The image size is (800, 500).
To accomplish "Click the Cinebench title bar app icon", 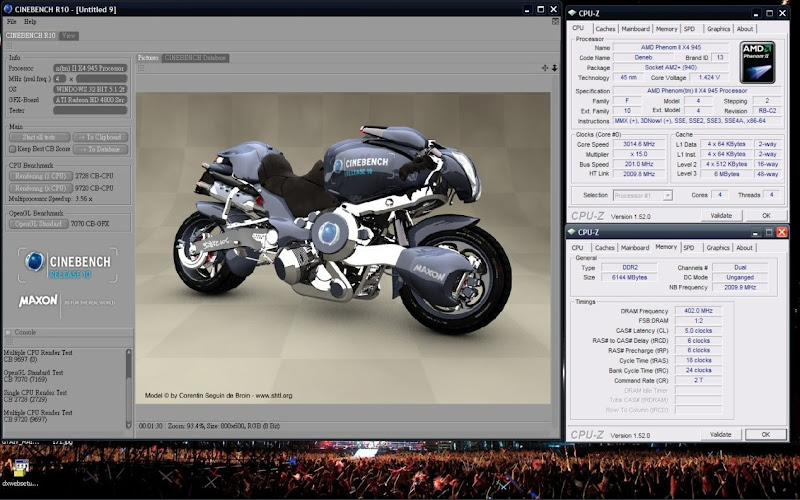I will click(8, 7).
